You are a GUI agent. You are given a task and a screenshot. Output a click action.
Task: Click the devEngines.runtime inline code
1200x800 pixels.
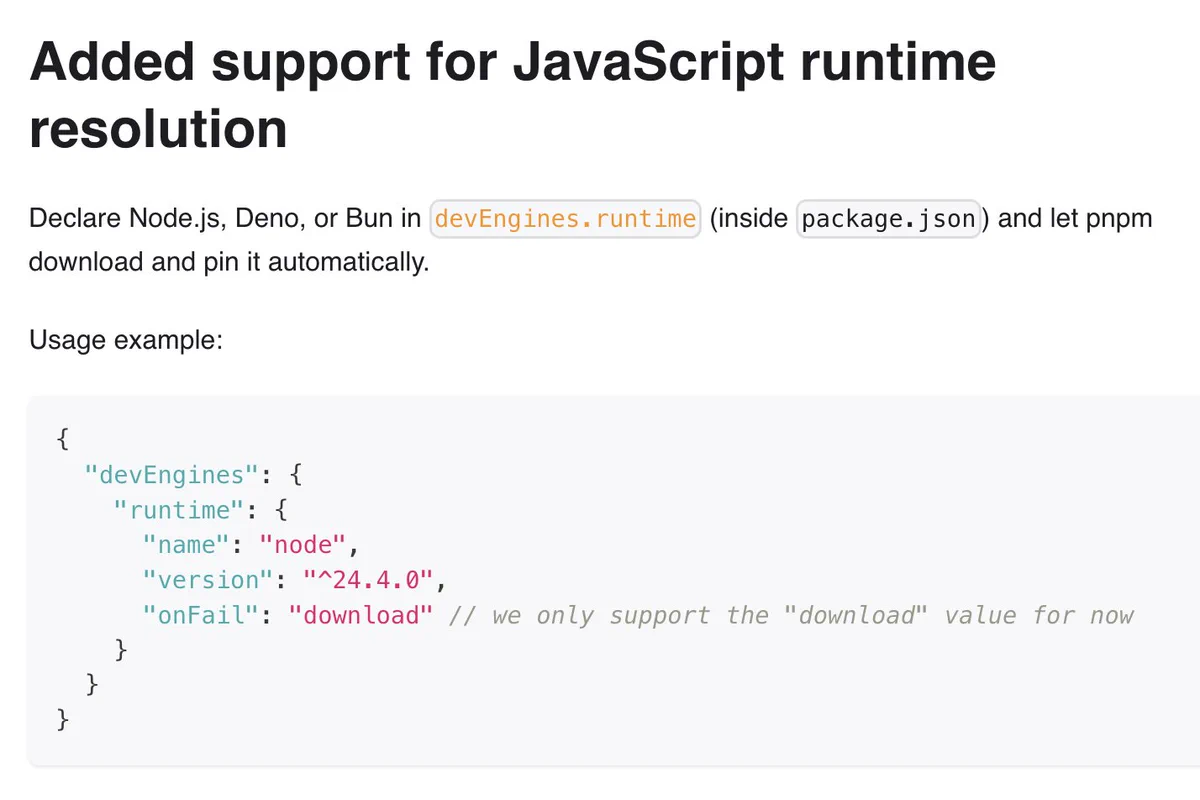(x=566, y=218)
